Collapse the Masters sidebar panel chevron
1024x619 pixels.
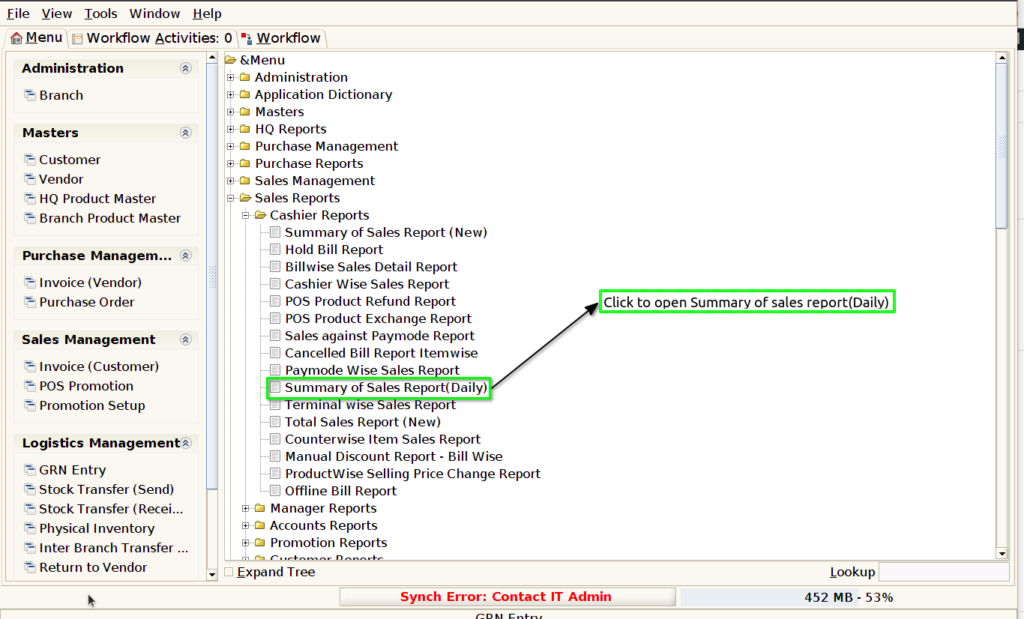click(x=185, y=133)
